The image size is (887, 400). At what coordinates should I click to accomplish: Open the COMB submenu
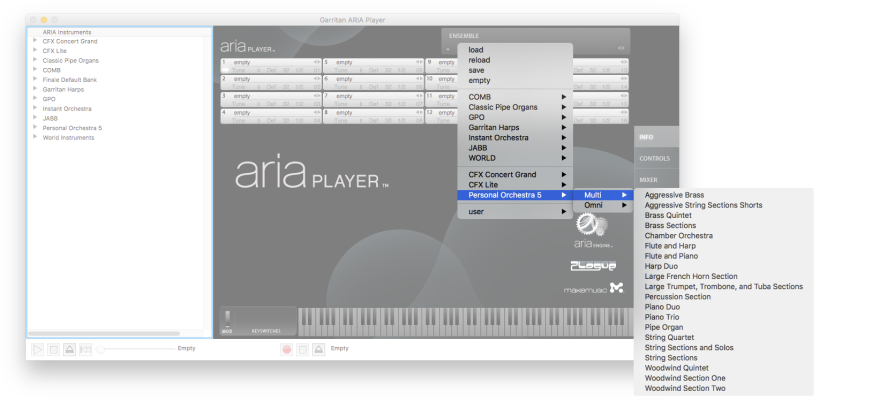click(515, 97)
